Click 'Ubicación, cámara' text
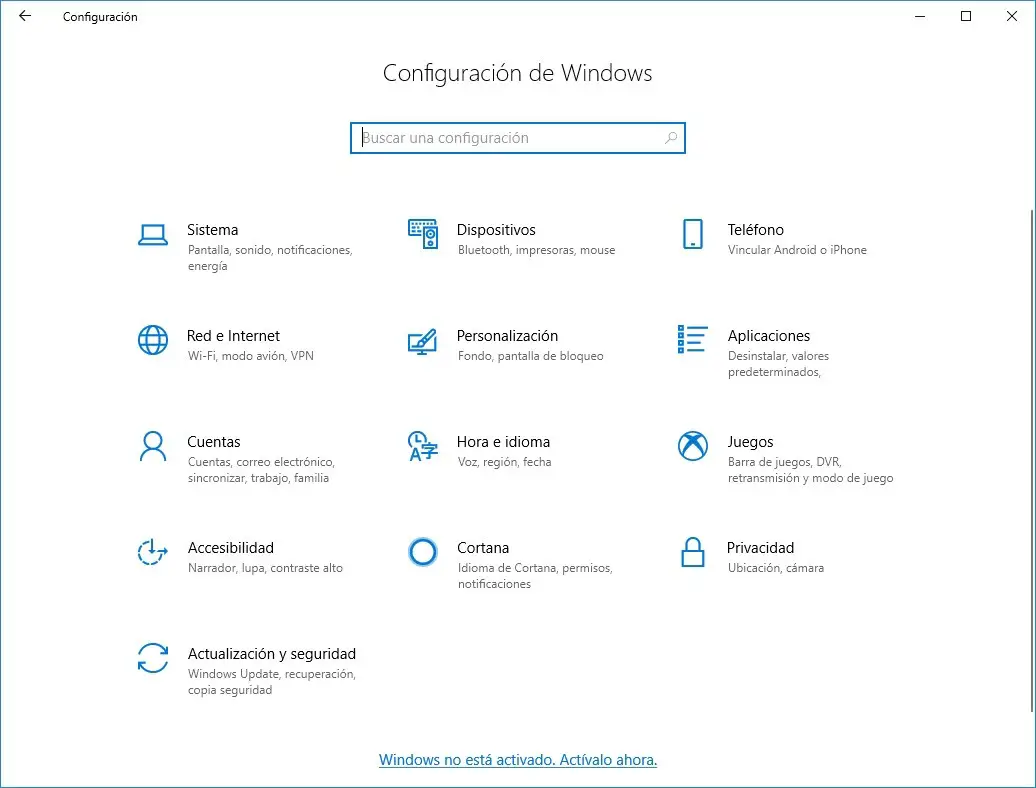 (776, 568)
